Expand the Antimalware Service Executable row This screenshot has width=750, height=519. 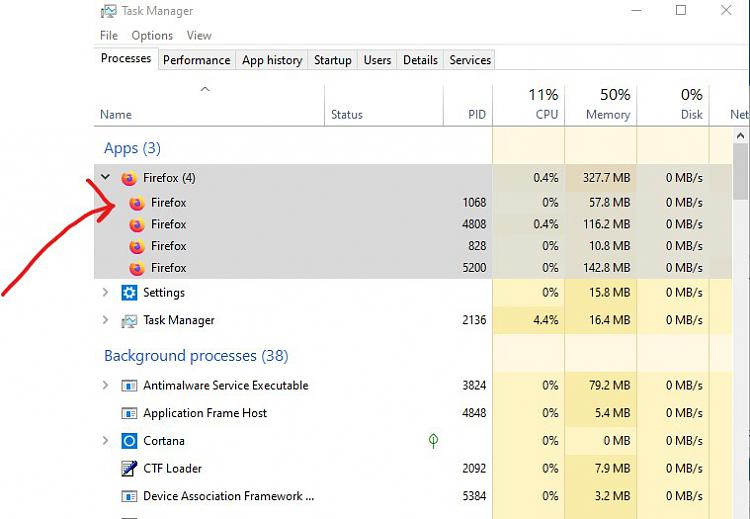tap(106, 385)
